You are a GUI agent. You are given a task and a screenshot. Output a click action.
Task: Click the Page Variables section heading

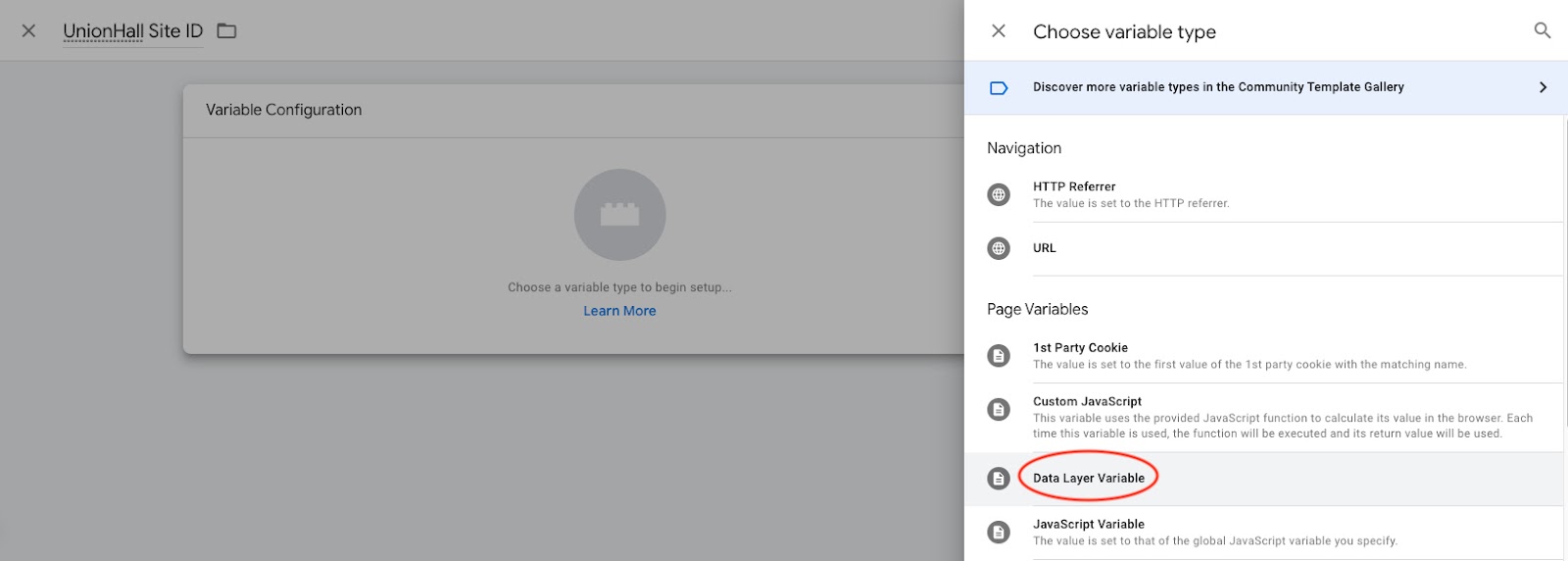(1037, 309)
